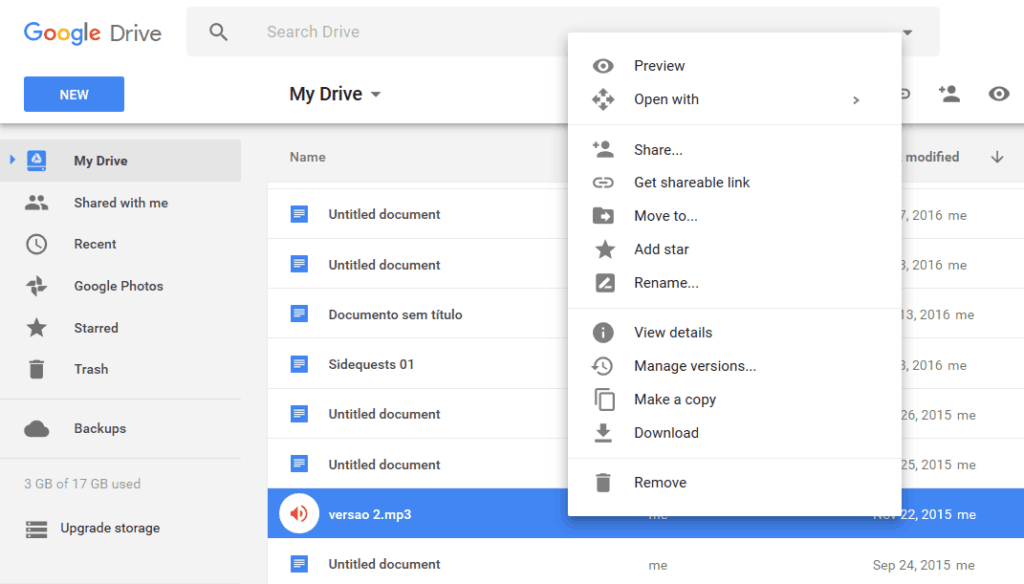Image resolution: width=1024 pixels, height=584 pixels.
Task: Choose Rename from the context menu
Action: (x=666, y=283)
